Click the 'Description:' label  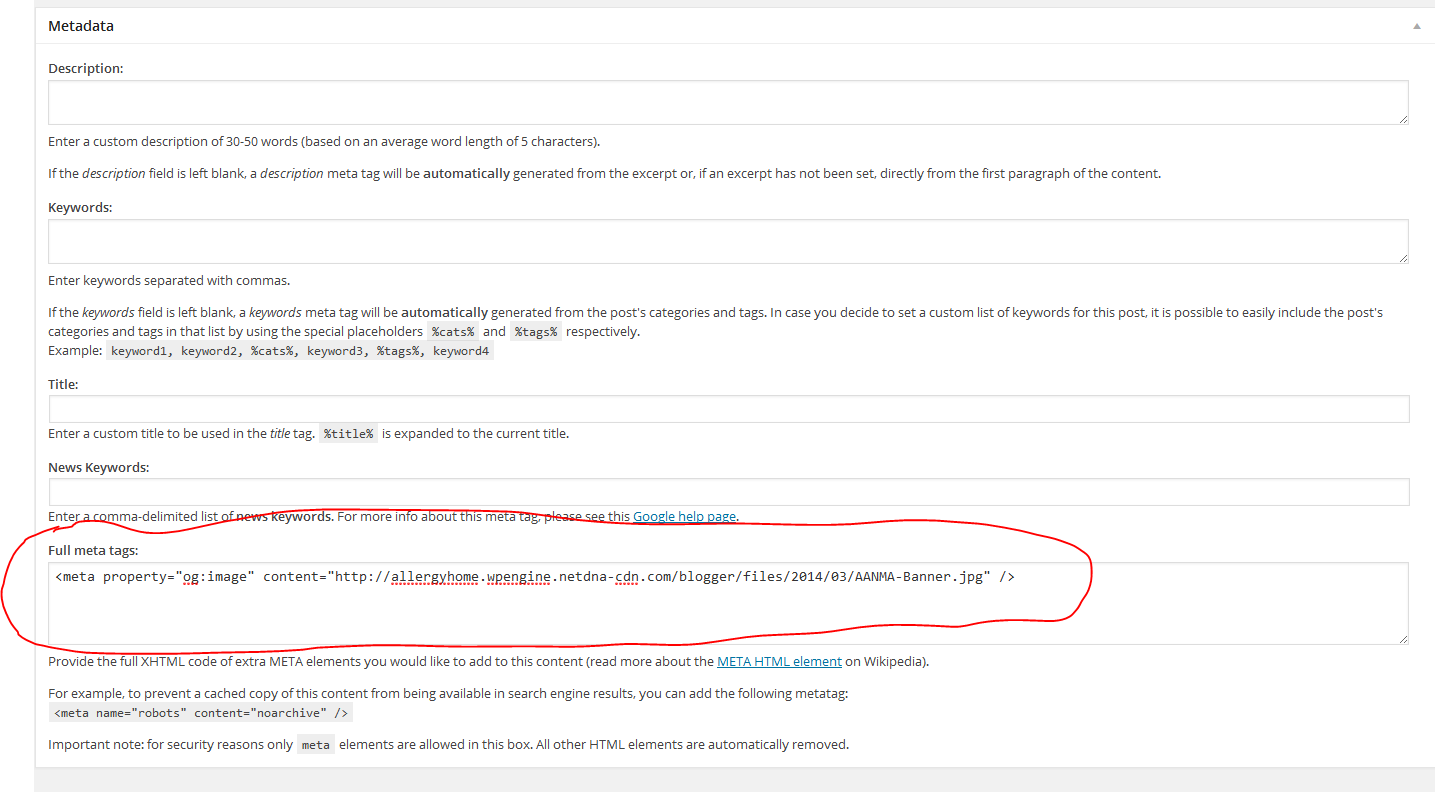click(x=86, y=68)
